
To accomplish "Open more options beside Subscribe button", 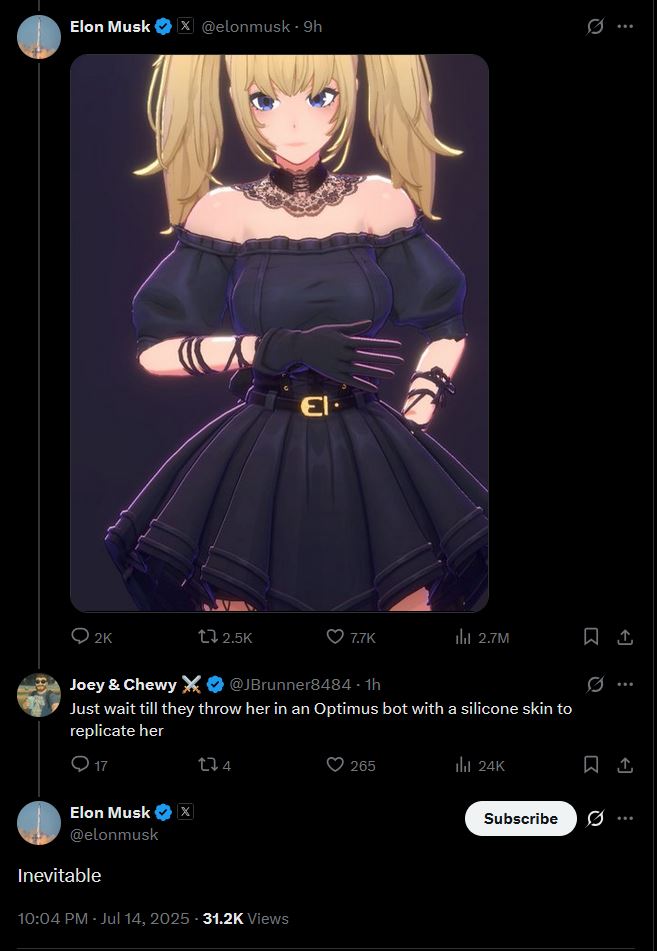I will [x=625, y=818].
